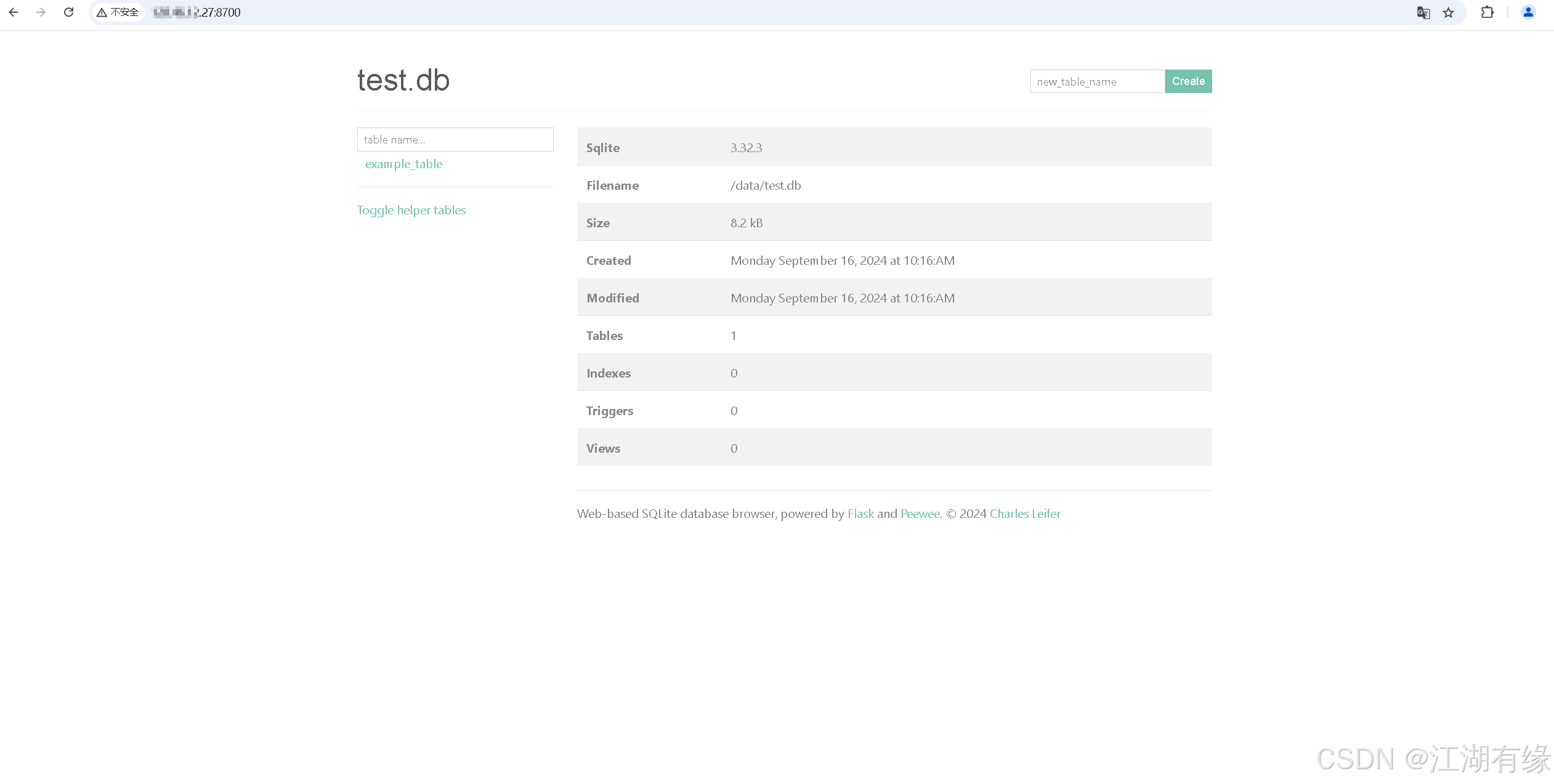This screenshot has height=784, width=1554.
Task: Toggle helper tables
Action: pyautogui.click(x=411, y=210)
